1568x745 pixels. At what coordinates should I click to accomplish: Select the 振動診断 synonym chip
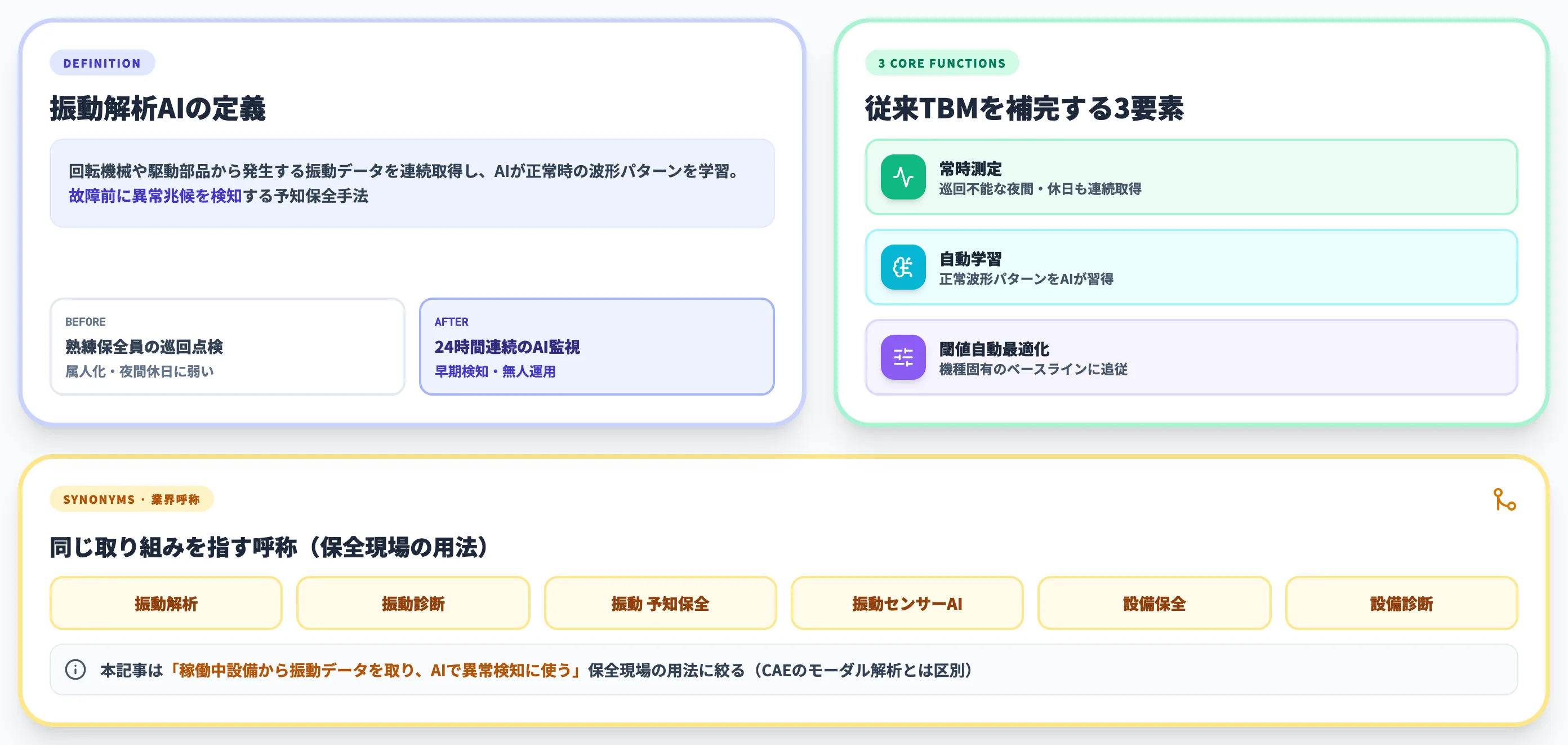[413, 603]
